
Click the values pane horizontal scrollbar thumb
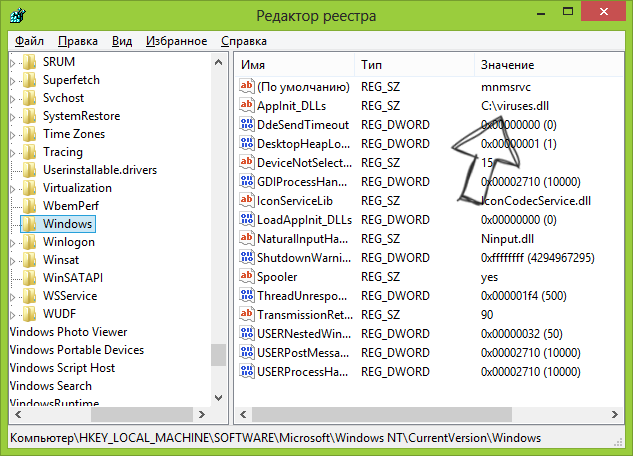[x=382, y=414]
